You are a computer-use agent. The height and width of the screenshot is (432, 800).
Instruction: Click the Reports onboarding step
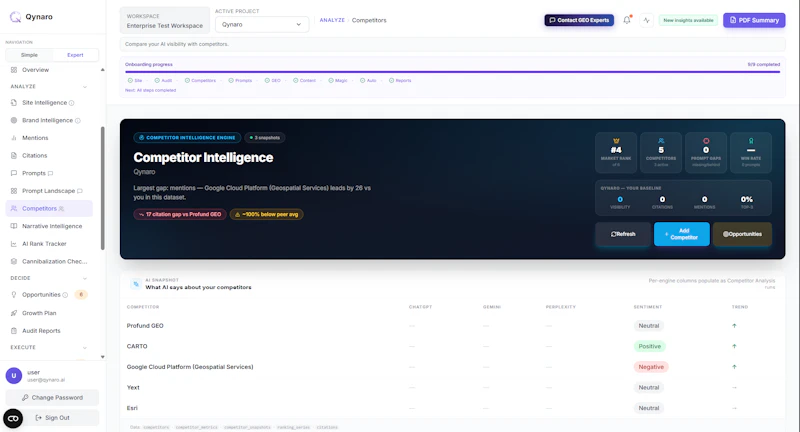pos(401,81)
